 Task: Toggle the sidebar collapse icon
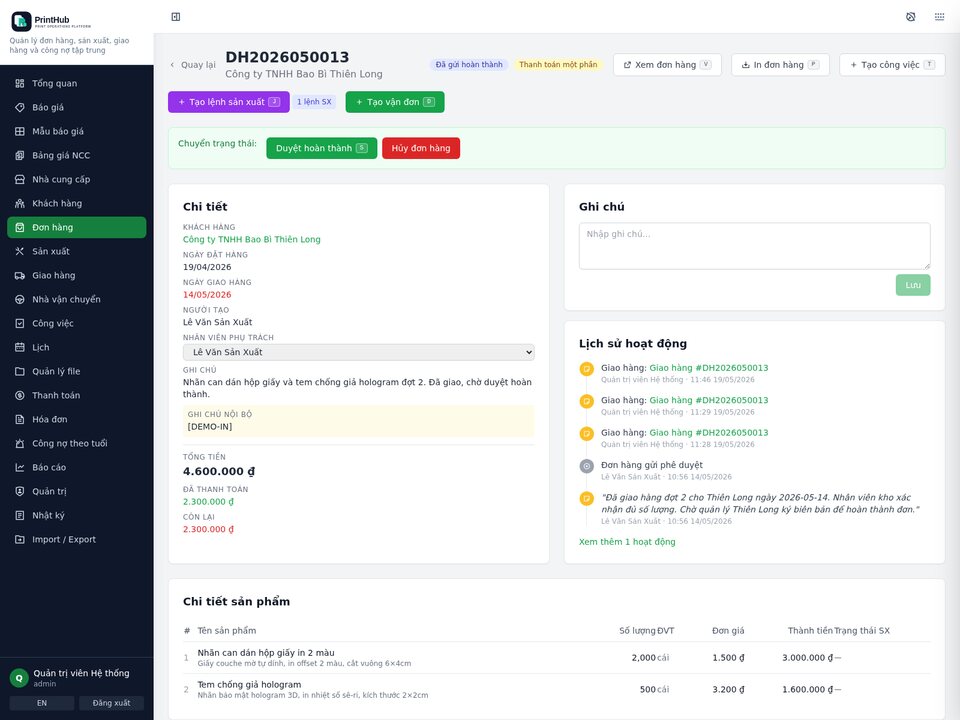click(176, 17)
